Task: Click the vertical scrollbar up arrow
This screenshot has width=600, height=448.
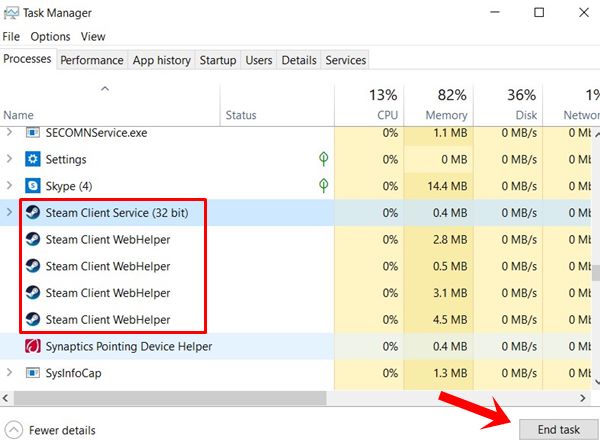Action: [x=596, y=134]
